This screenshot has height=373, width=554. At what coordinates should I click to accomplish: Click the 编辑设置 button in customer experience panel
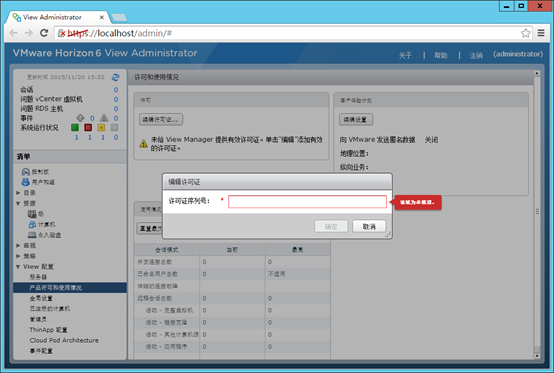click(356, 119)
